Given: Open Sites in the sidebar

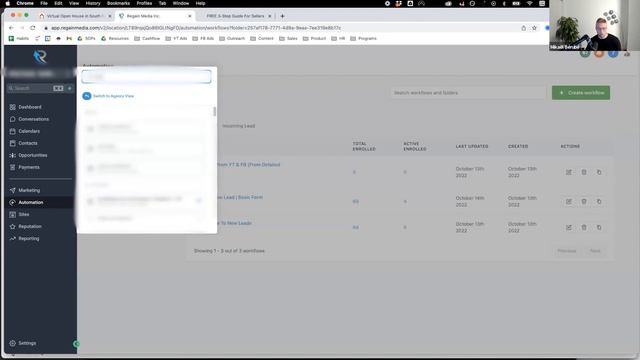Looking at the screenshot, I should pyautogui.click(x=24, y=214).
